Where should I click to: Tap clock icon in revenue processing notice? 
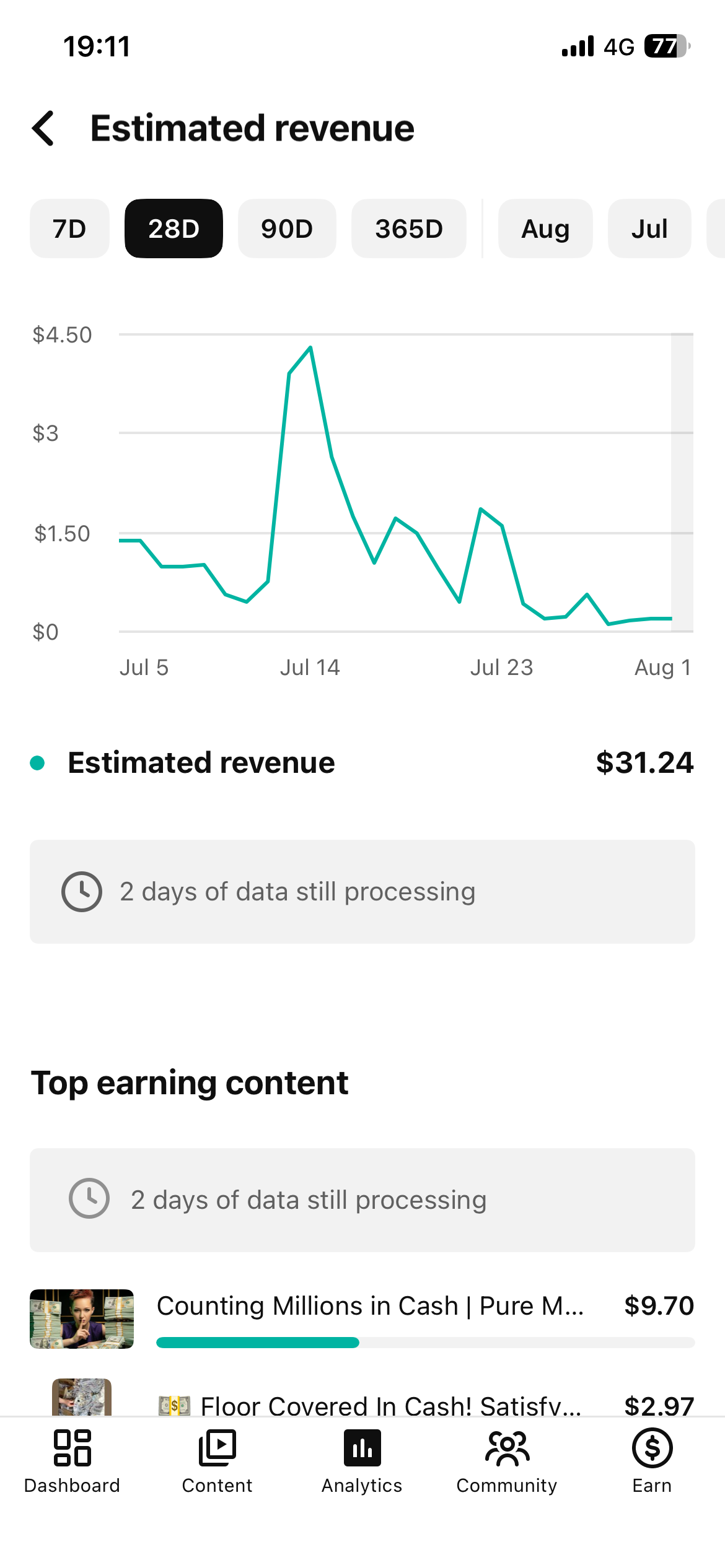[82, 892]
